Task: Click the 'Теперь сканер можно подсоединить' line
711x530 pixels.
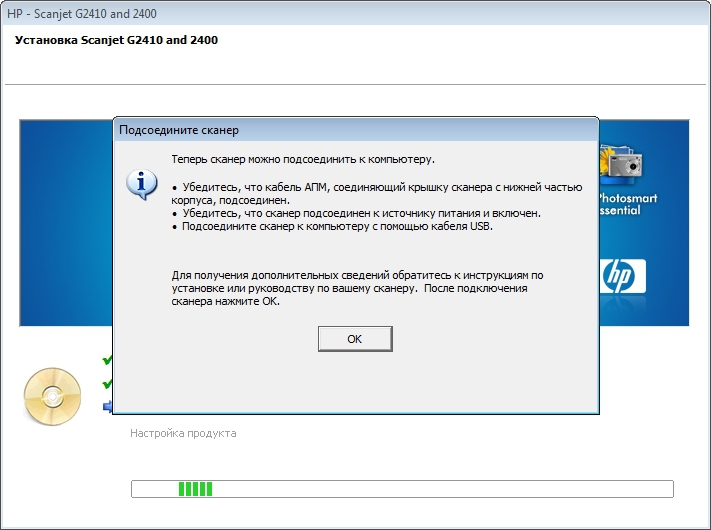Action: click(303, 159)
